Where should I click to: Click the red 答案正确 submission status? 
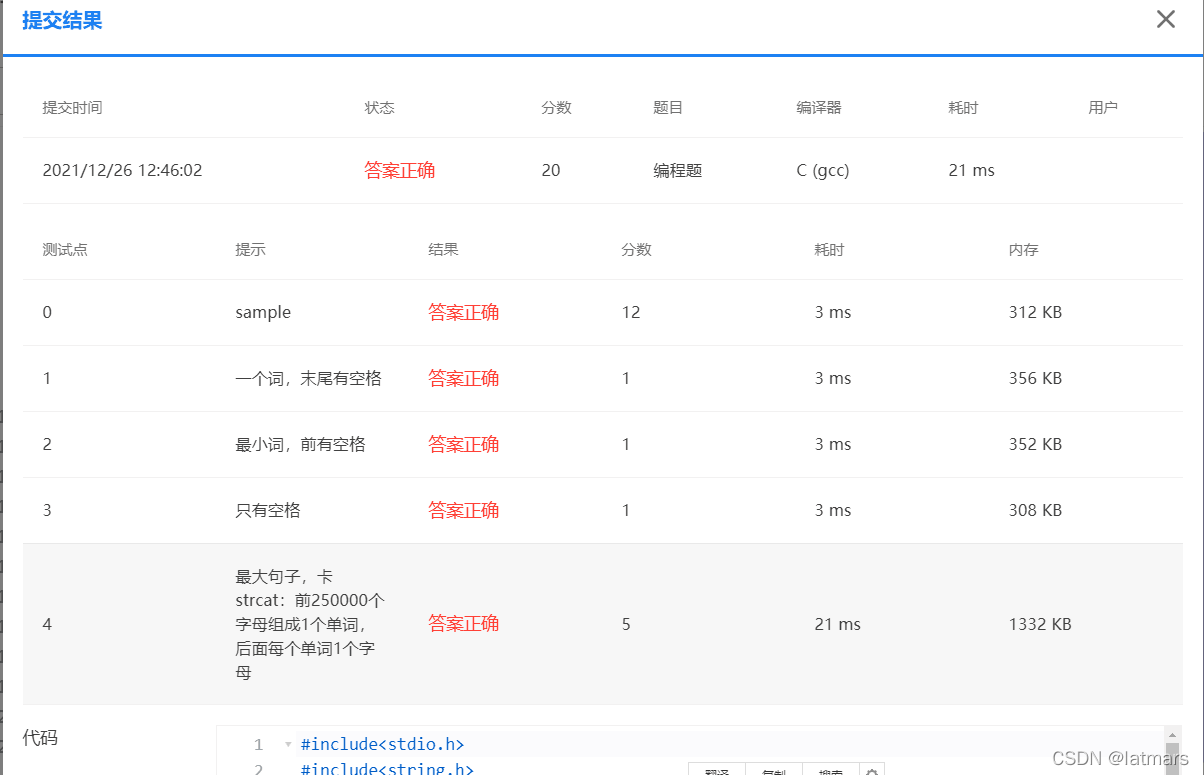click(x=399, y=170)
